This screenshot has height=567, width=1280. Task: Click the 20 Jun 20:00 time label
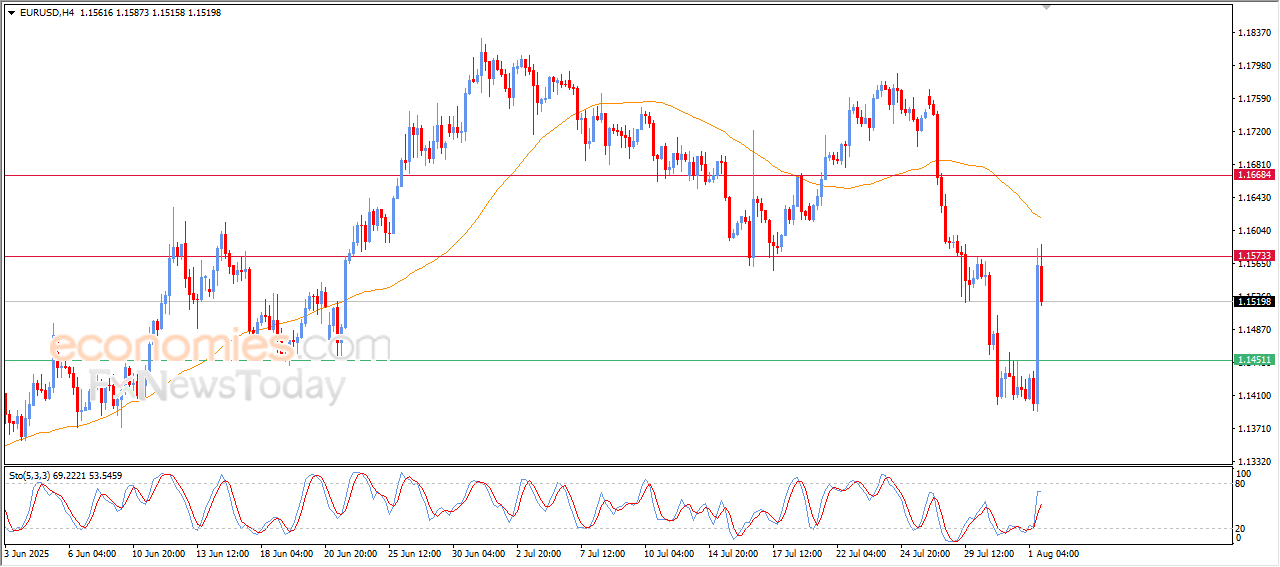pos(351,553)
